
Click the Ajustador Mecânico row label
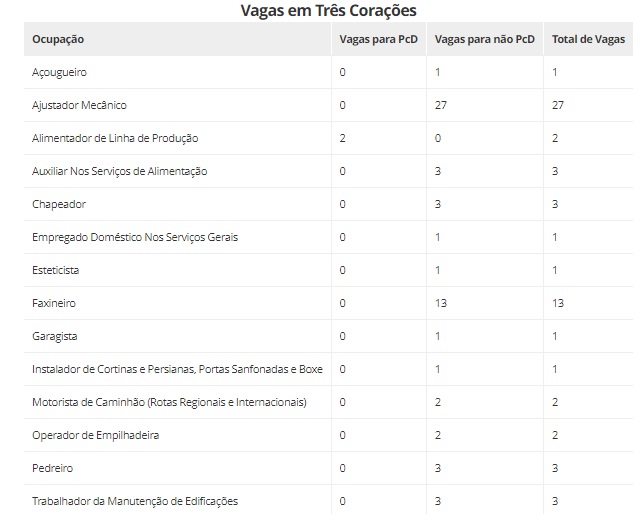pos(79,105)
